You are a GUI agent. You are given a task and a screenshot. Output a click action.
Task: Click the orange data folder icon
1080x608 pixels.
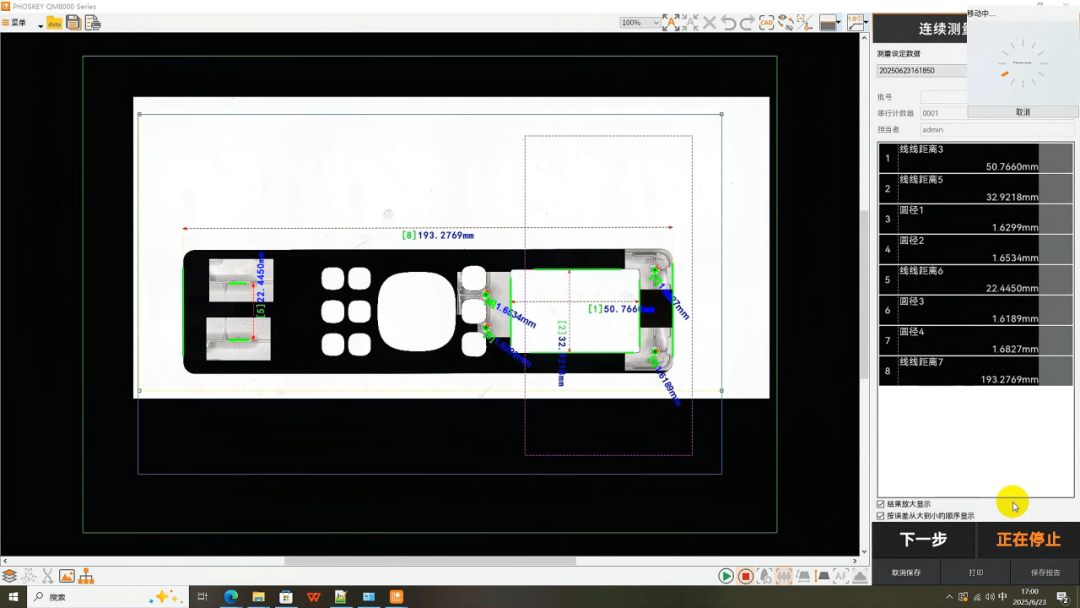click(x=54, y=23)
